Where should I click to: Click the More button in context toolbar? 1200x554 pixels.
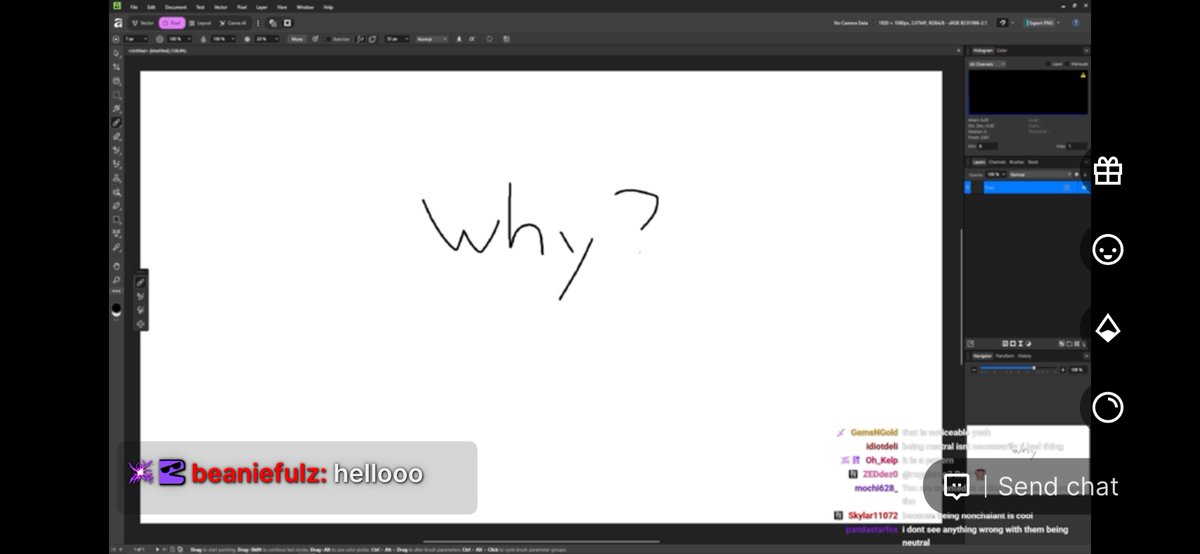[x=297, y=39]
